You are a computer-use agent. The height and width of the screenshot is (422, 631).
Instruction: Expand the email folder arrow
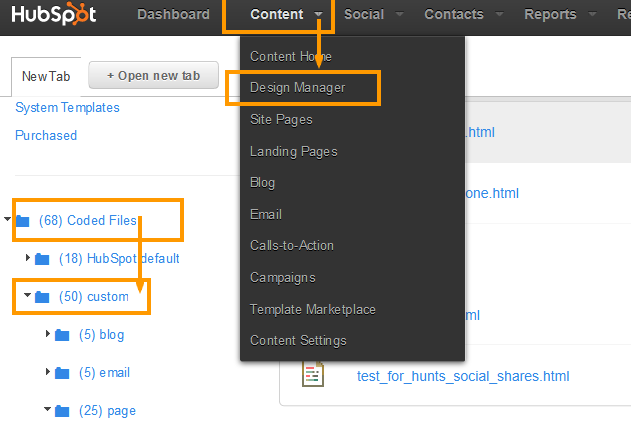tap(47, 371)
